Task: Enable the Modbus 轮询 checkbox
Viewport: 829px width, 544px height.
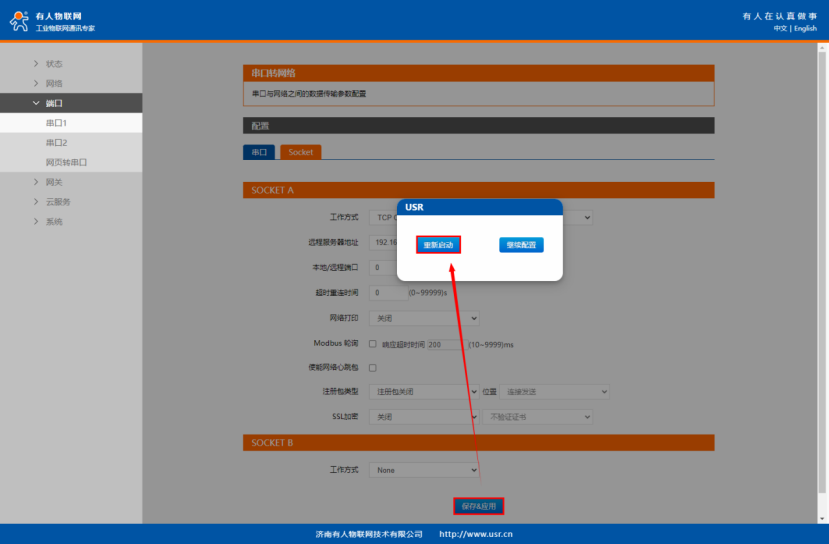Action: 373,344
